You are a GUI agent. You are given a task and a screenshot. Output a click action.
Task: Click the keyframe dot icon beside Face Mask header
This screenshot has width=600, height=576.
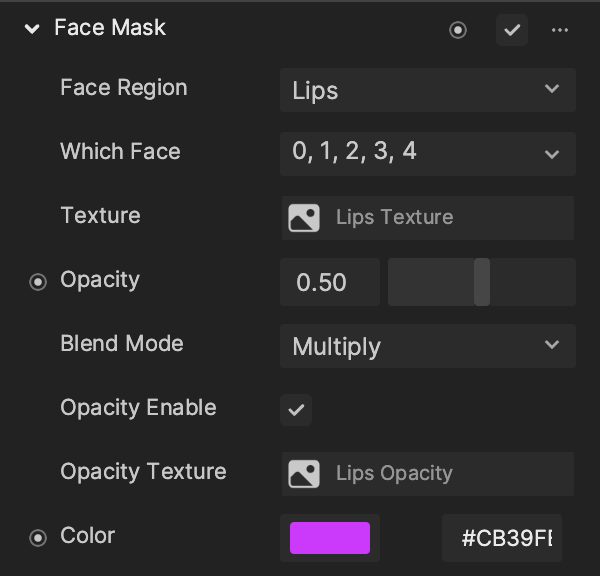[458, 30]
